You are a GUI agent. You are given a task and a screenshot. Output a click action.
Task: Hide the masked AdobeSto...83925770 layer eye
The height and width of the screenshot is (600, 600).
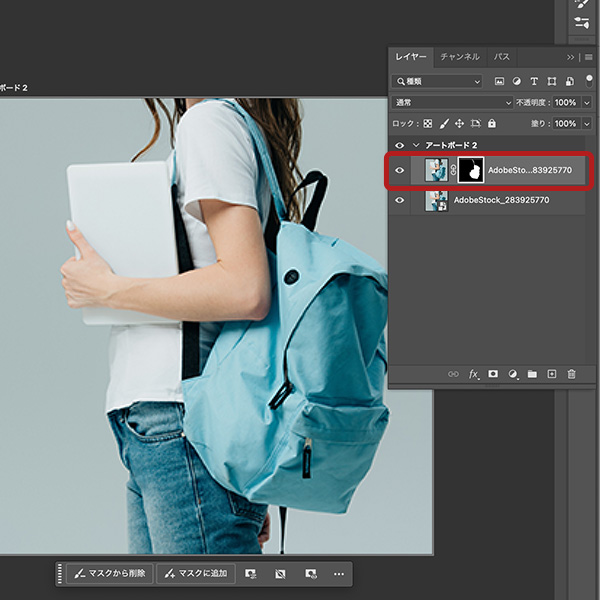pyautogui.click(x=400, y=171)
